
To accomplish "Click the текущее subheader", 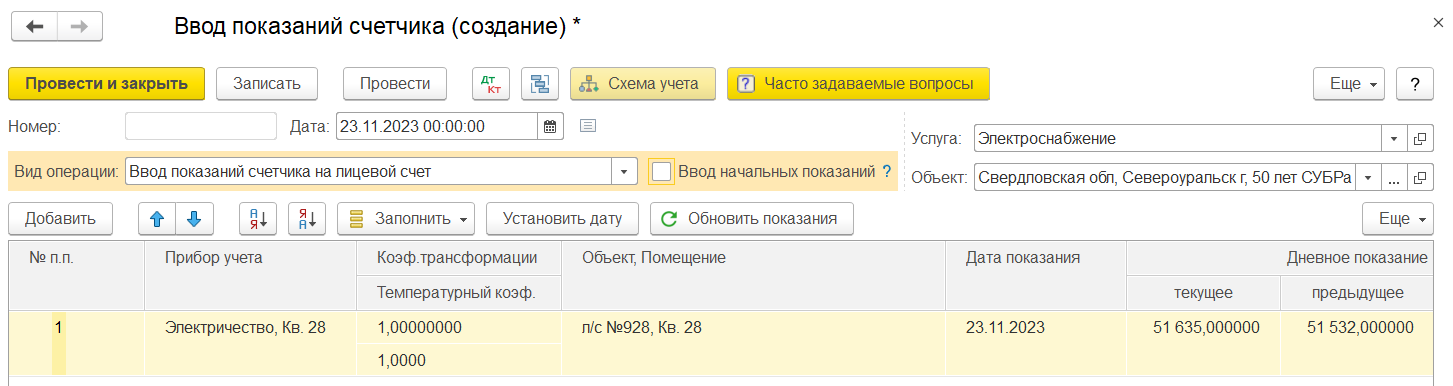I will 1203,293.
